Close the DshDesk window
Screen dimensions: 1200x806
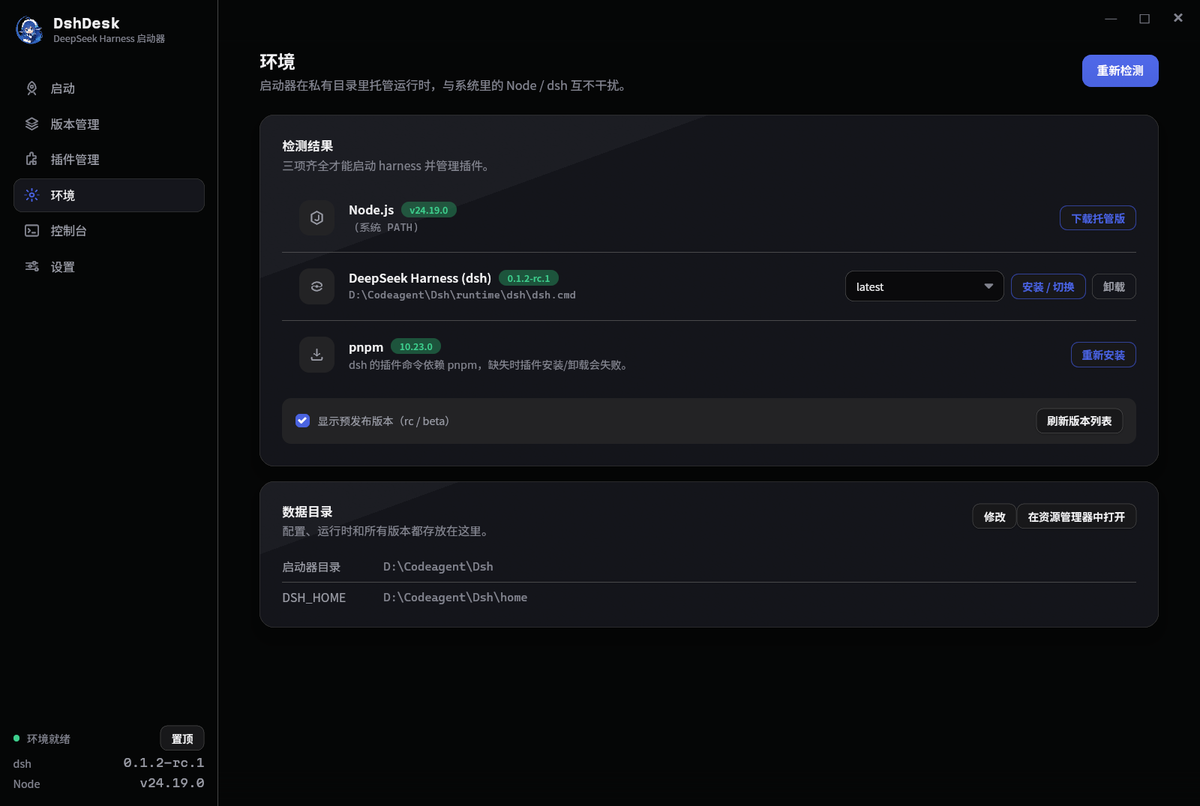point(1176,18)
